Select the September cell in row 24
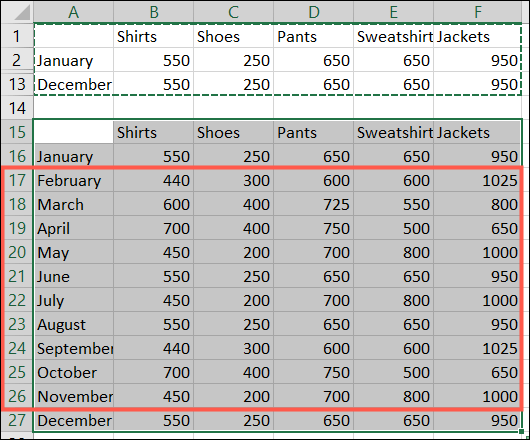Viewport: 530px width, 440px height. (x=74, y=348)
